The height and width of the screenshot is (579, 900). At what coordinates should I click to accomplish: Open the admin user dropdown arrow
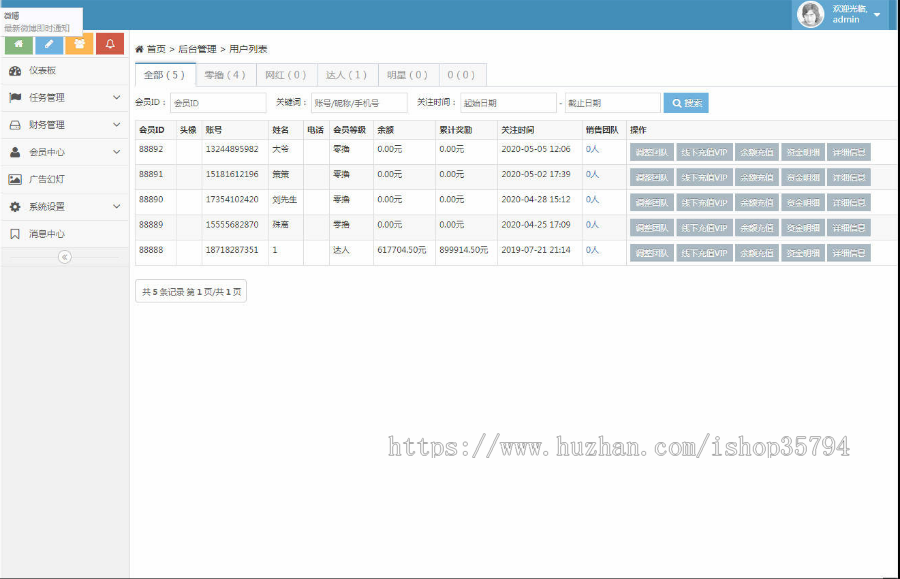click(x=877, y=15)
